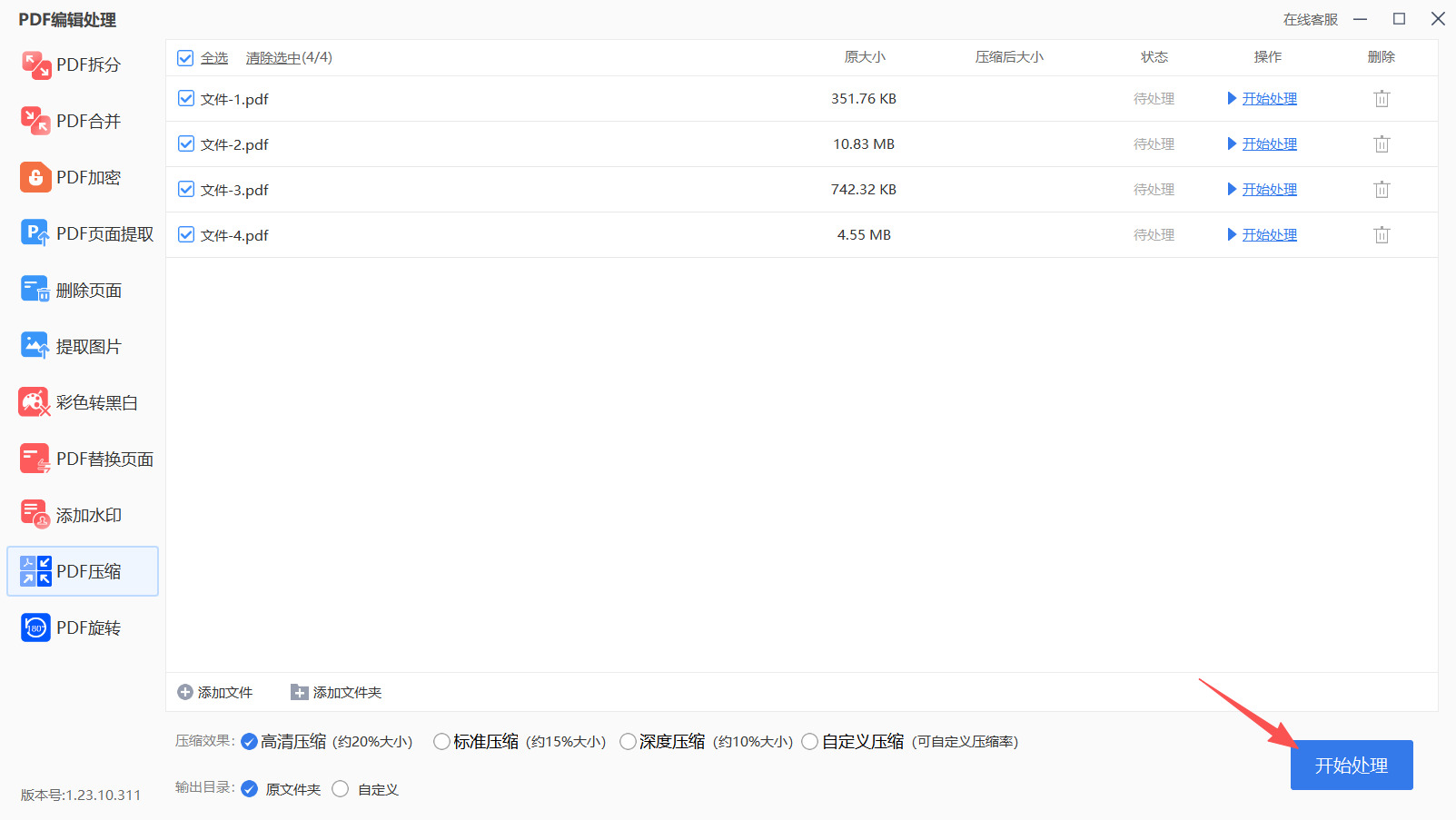The height and width of the screenshot is (820, 1456).
Task: Open the PDF拆分 split tool icon
Action: click(35, 65)
